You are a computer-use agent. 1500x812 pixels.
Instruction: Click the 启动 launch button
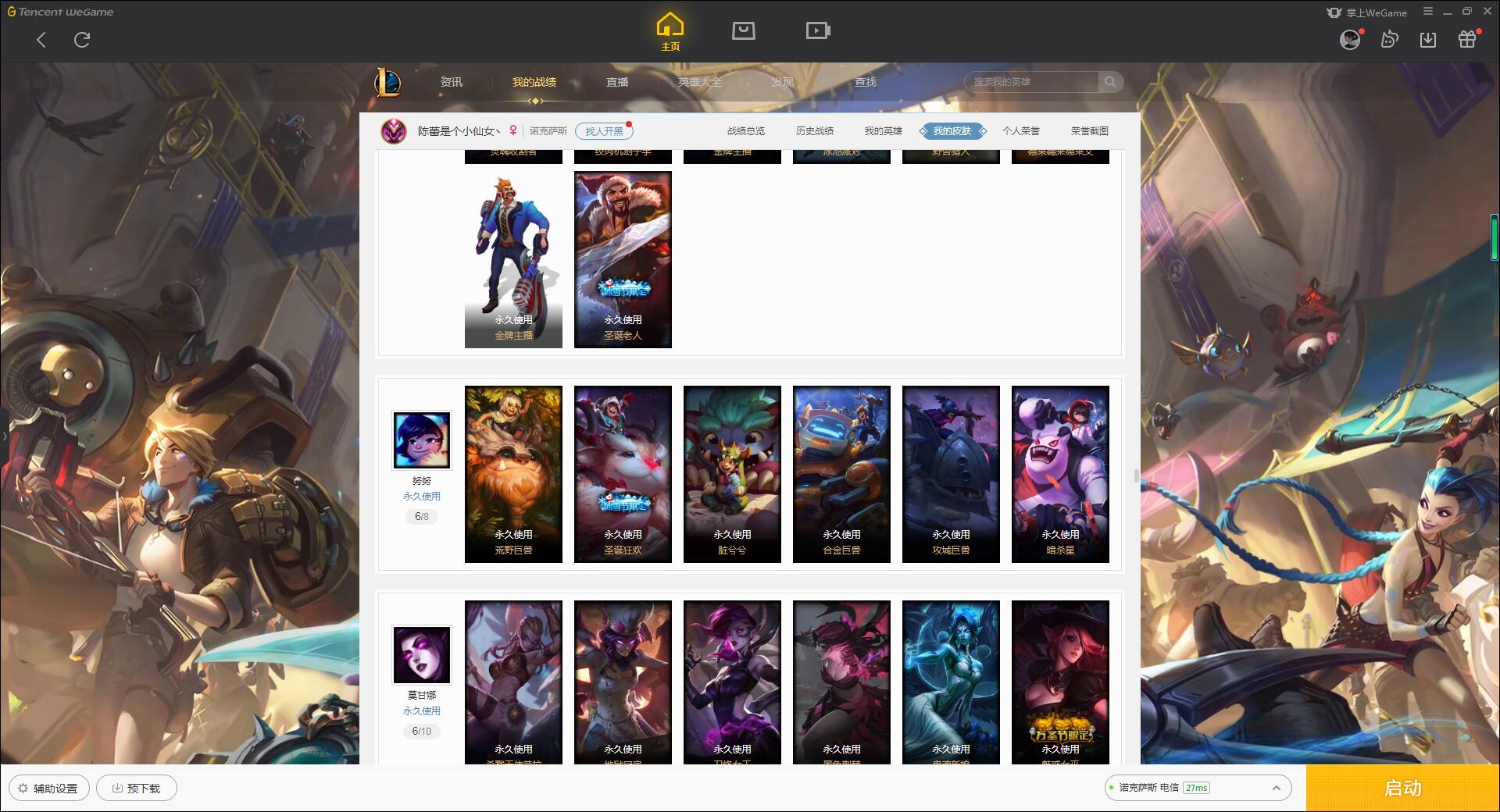(1402, 789)
